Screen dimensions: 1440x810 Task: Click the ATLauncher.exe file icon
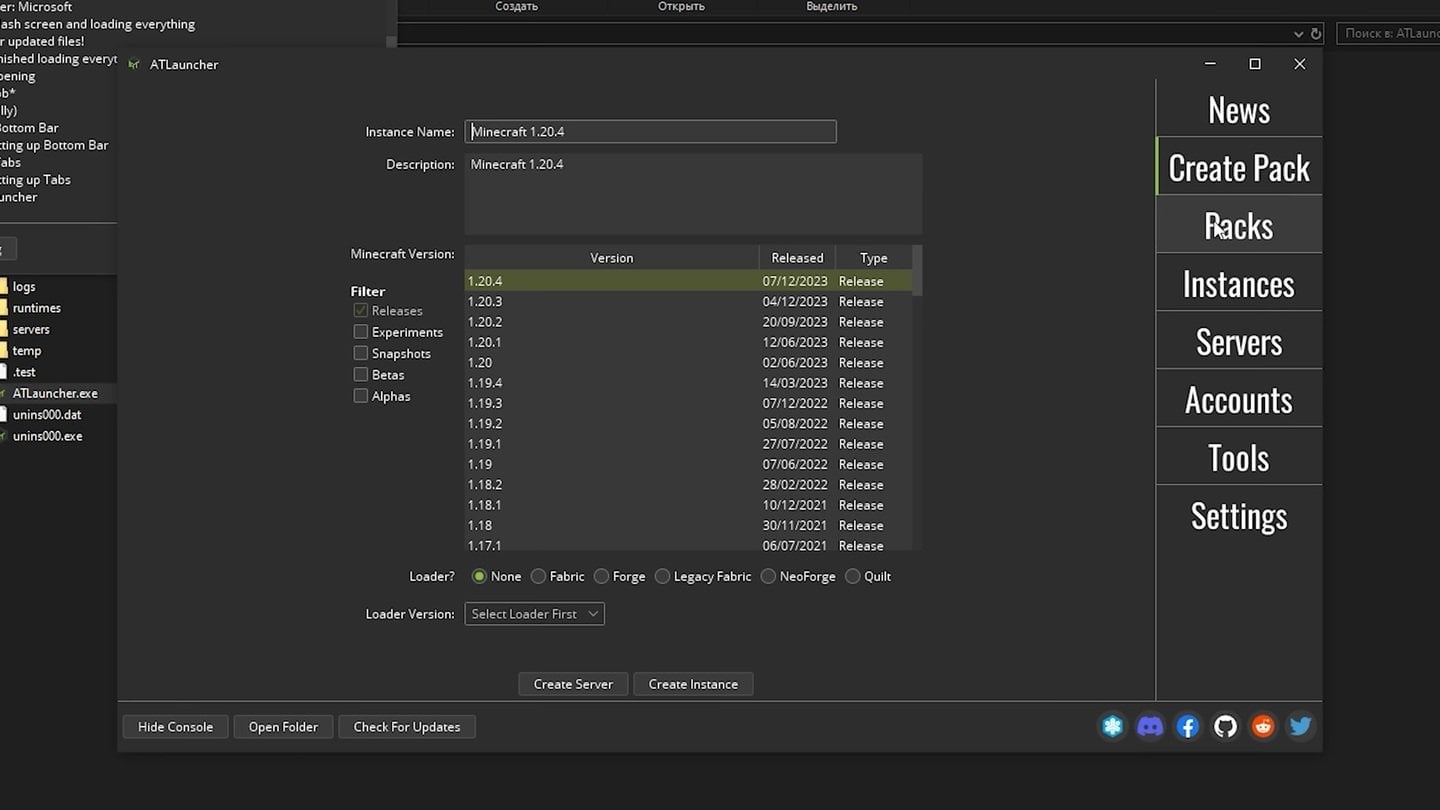click(x=4, y=394)
